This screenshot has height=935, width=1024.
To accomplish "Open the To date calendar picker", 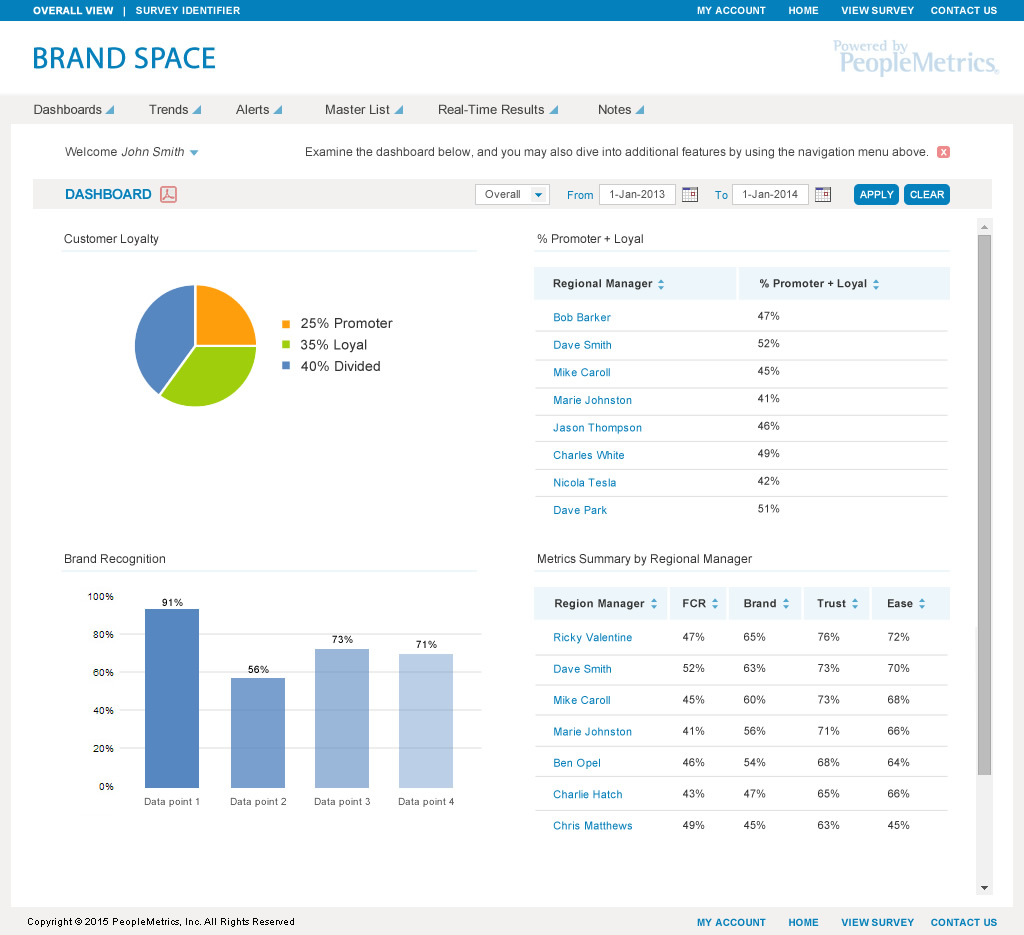I will (x=823, y=195).
